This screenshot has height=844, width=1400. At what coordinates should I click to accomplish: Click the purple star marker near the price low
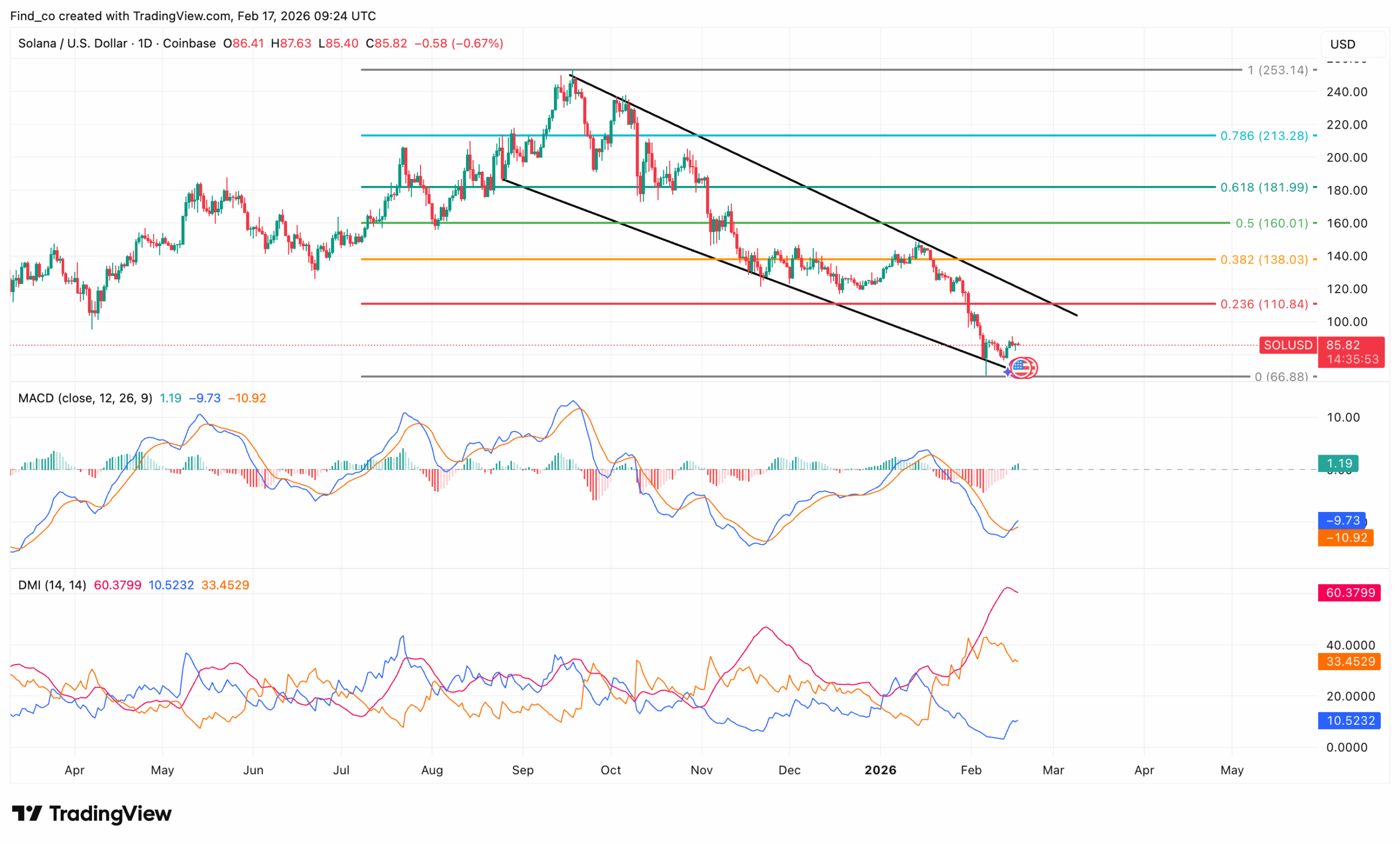click(1007, 372)
